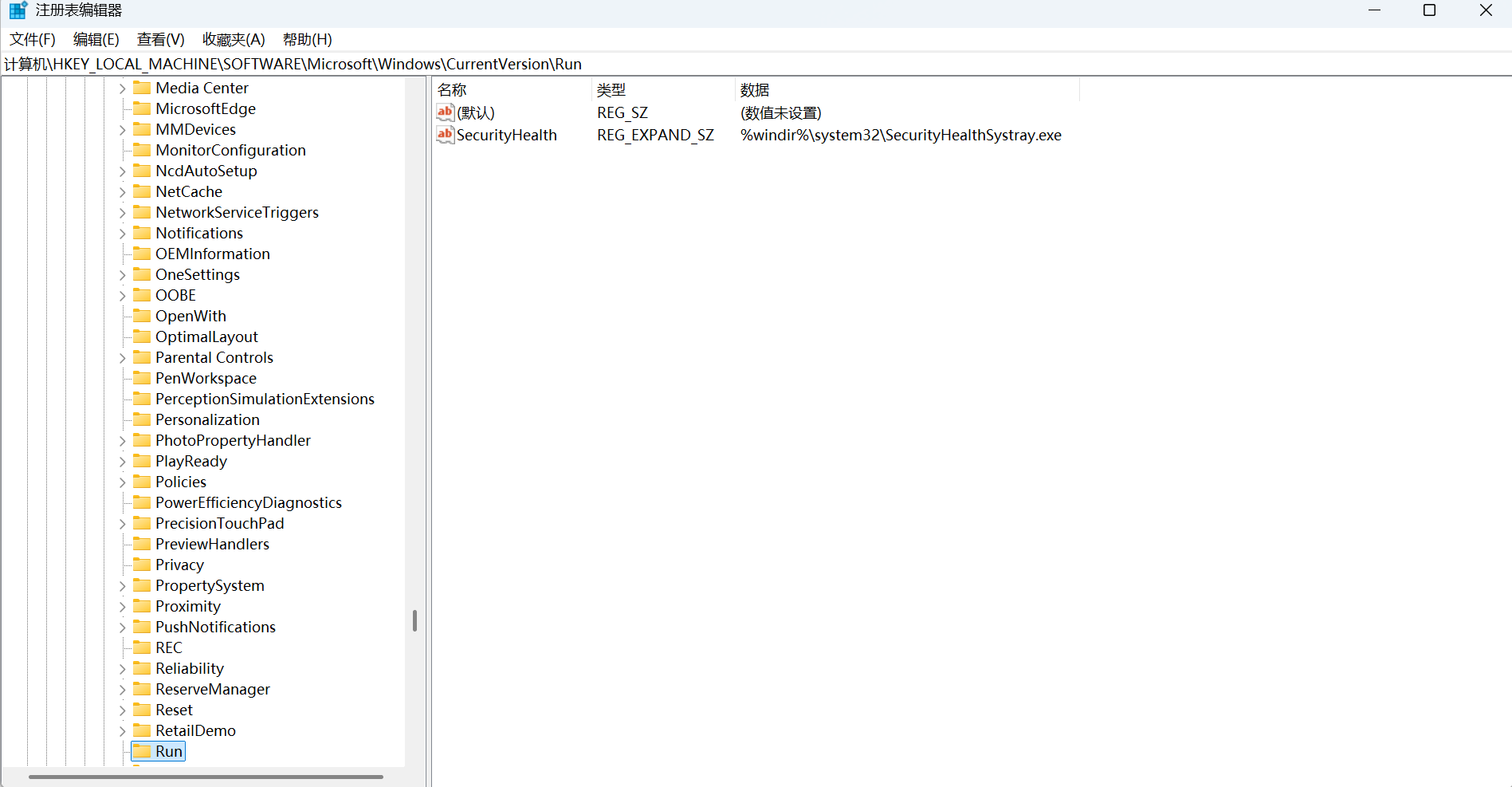
Task: Click the Registry Editor app icon in title bar
Action: point(18,10)
